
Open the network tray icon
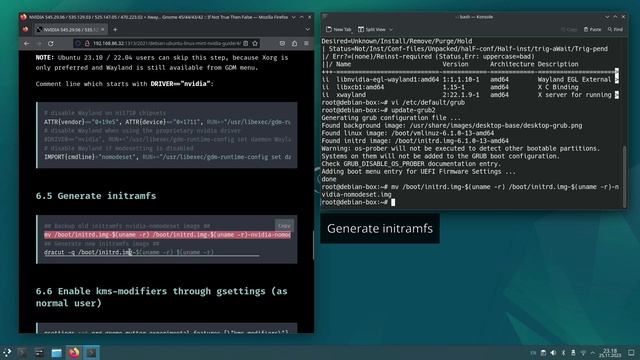pos(583,353)
